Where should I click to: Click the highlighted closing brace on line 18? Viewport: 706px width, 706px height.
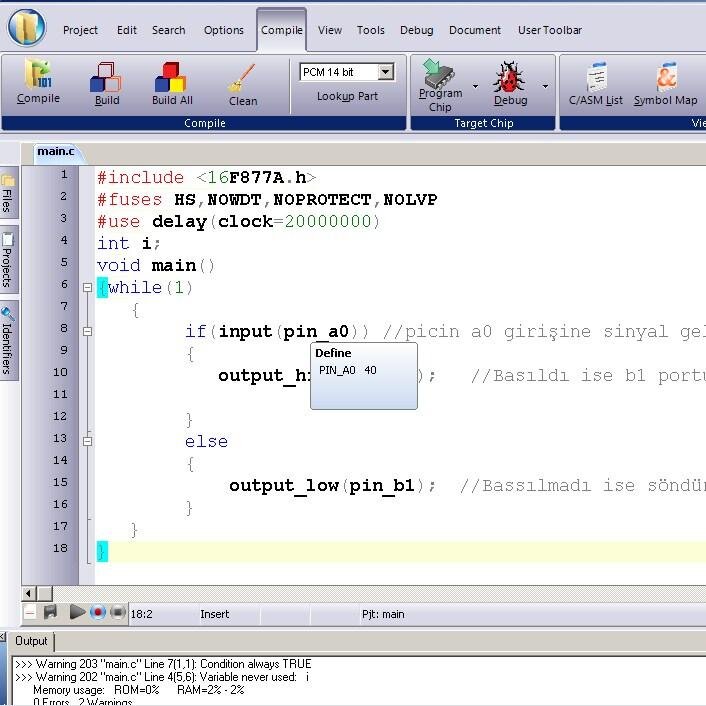[102, 552]
